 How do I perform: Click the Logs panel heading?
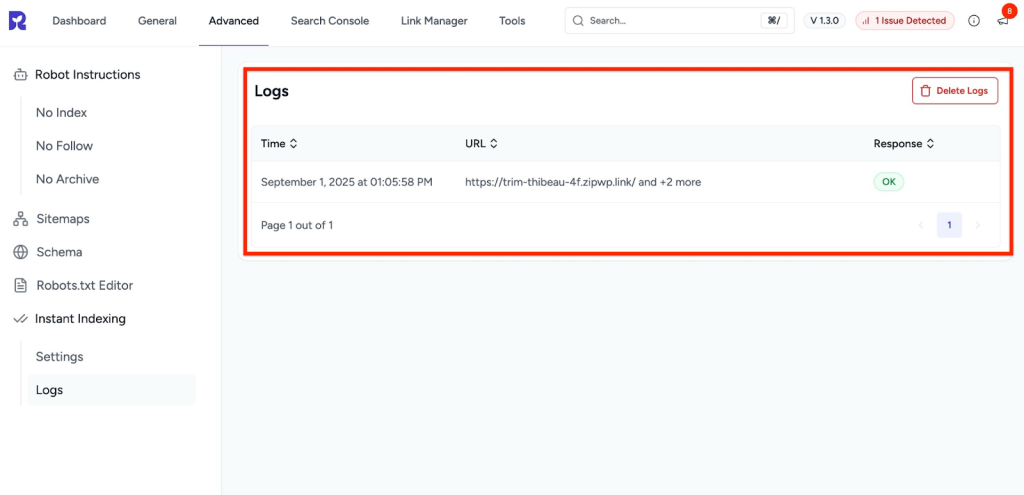[272, 91]
